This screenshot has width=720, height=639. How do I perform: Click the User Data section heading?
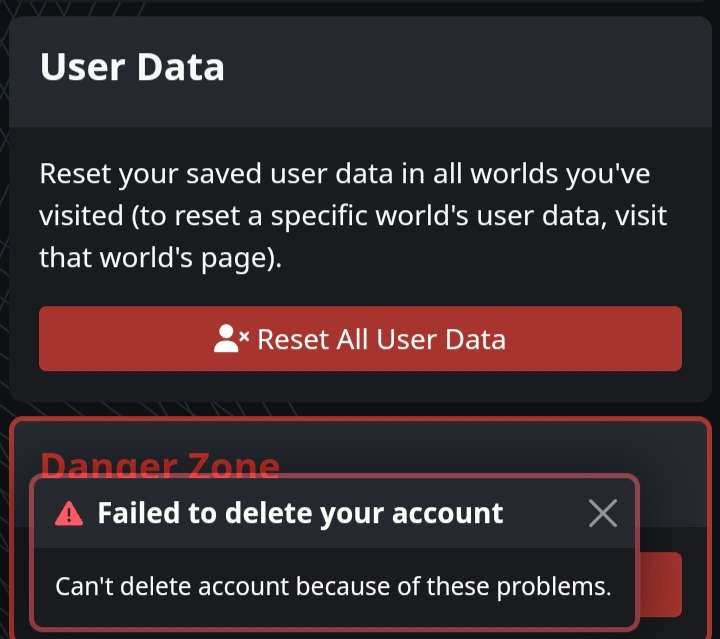[x=132, y=67]
